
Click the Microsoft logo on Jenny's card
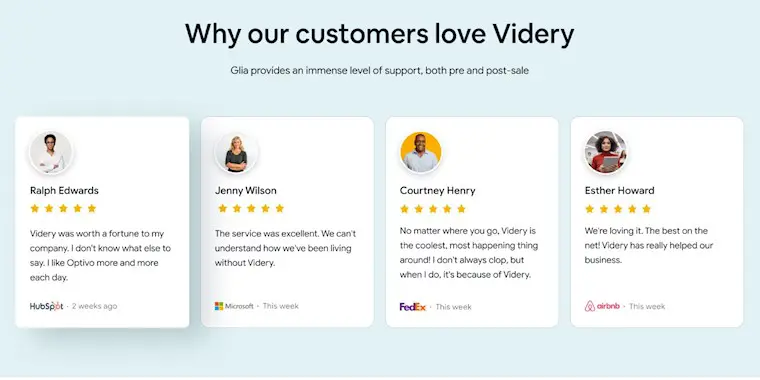coord(234,306)
